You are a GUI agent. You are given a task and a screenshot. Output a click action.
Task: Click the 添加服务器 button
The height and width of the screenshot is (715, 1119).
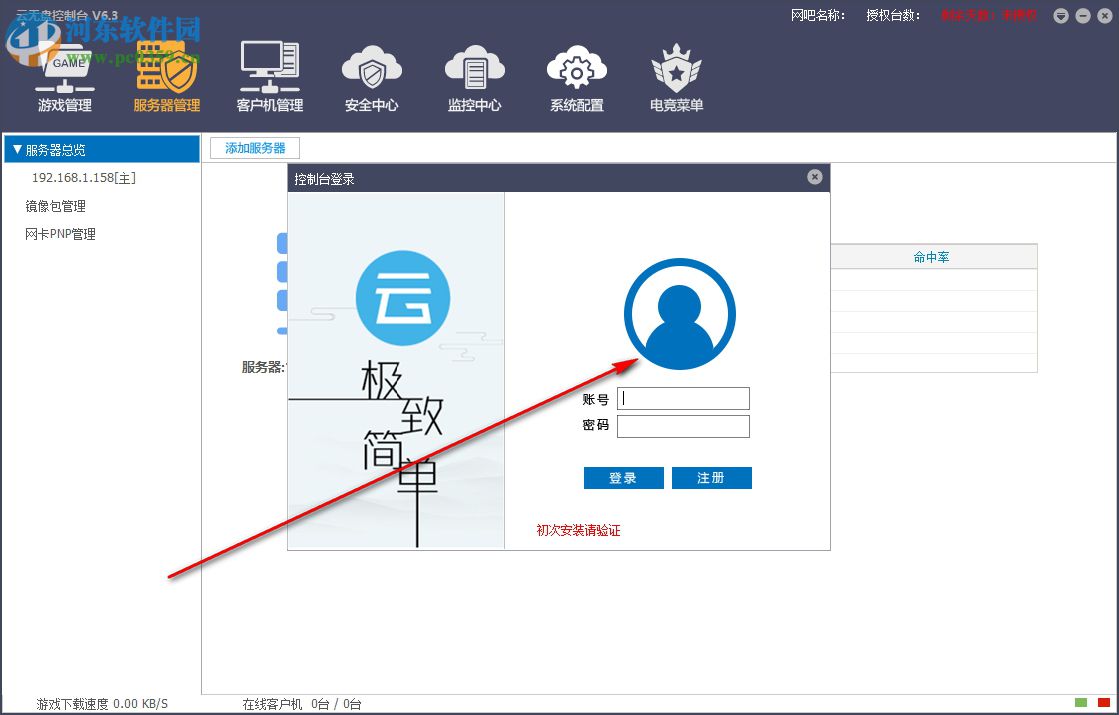(x=254, y=147)
